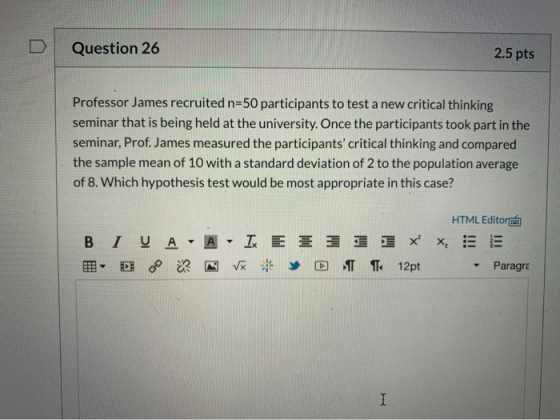Toggle bold formatting

(89, 242)
